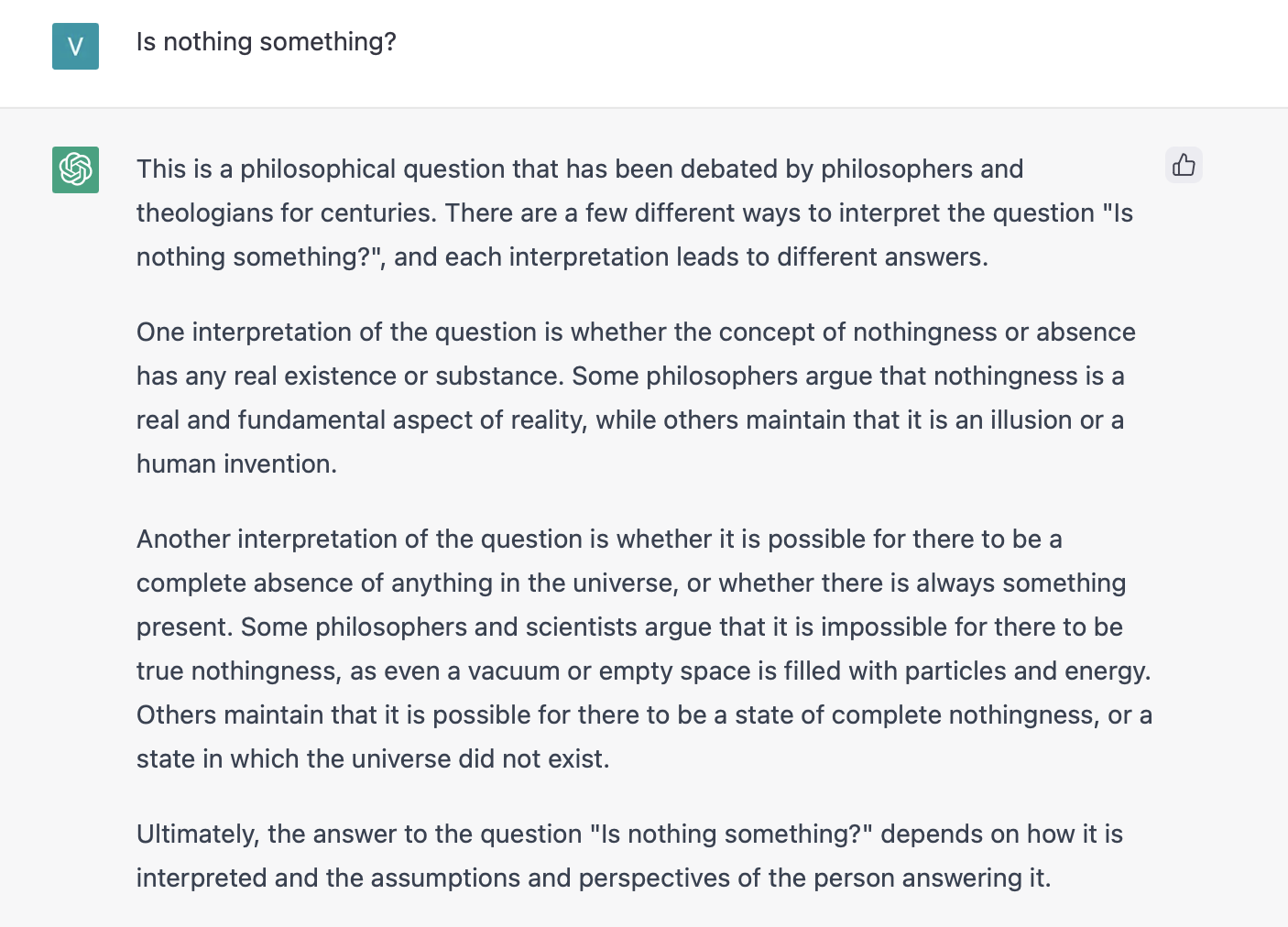Click the line 'state in which the universe did not exist.'
This screenshot has height=927, width=1288.
pos(373,759)
